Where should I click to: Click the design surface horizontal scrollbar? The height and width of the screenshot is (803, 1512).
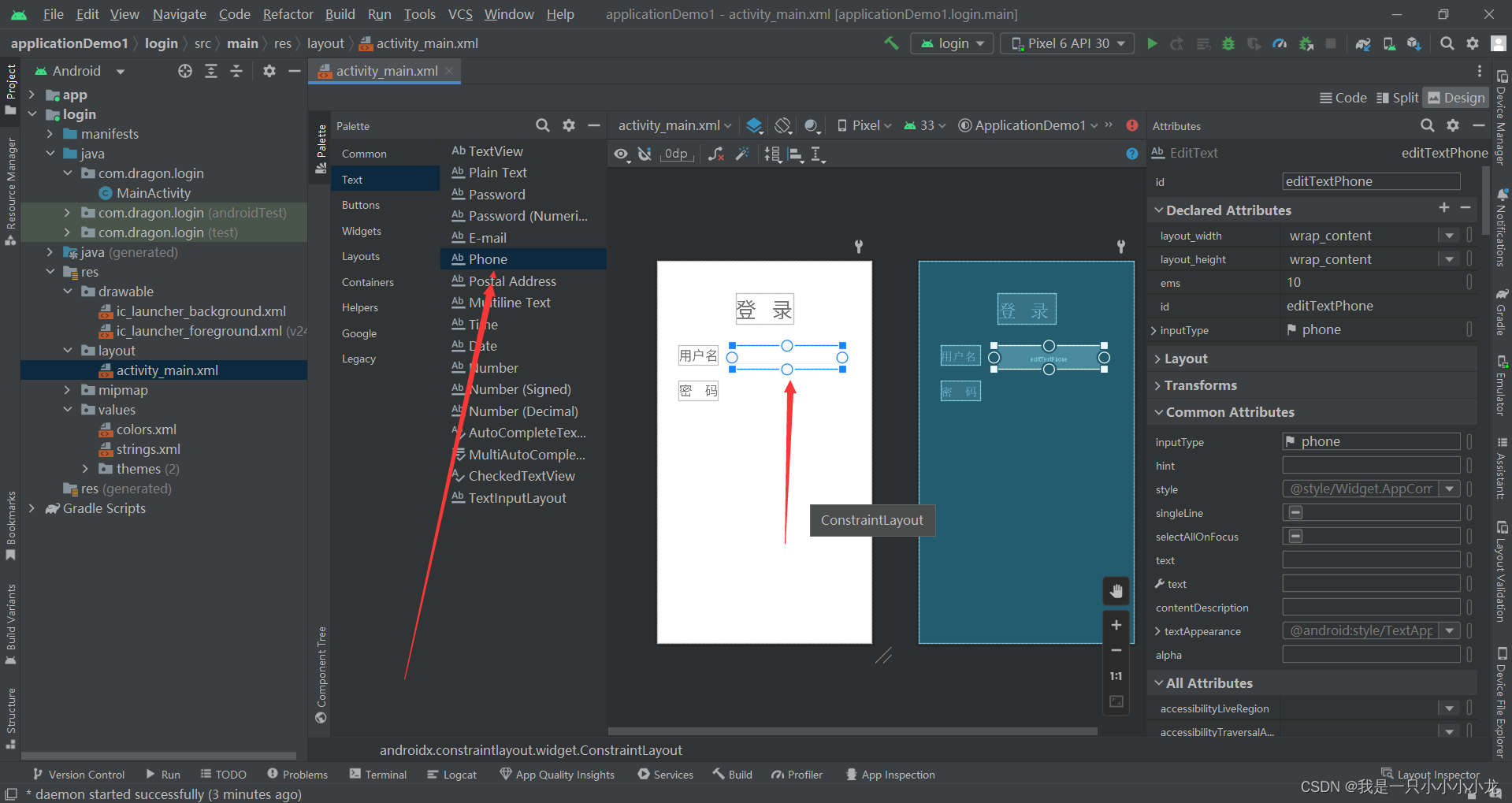853,731
